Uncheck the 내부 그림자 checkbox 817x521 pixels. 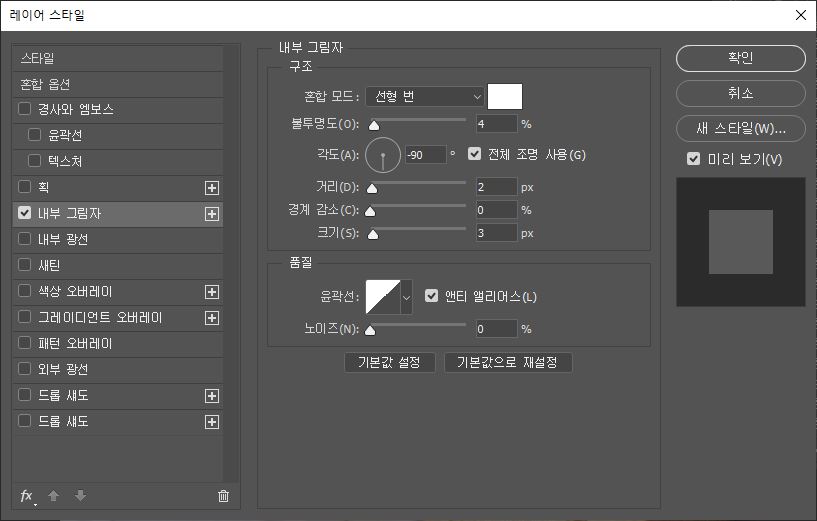click(24, 213)
